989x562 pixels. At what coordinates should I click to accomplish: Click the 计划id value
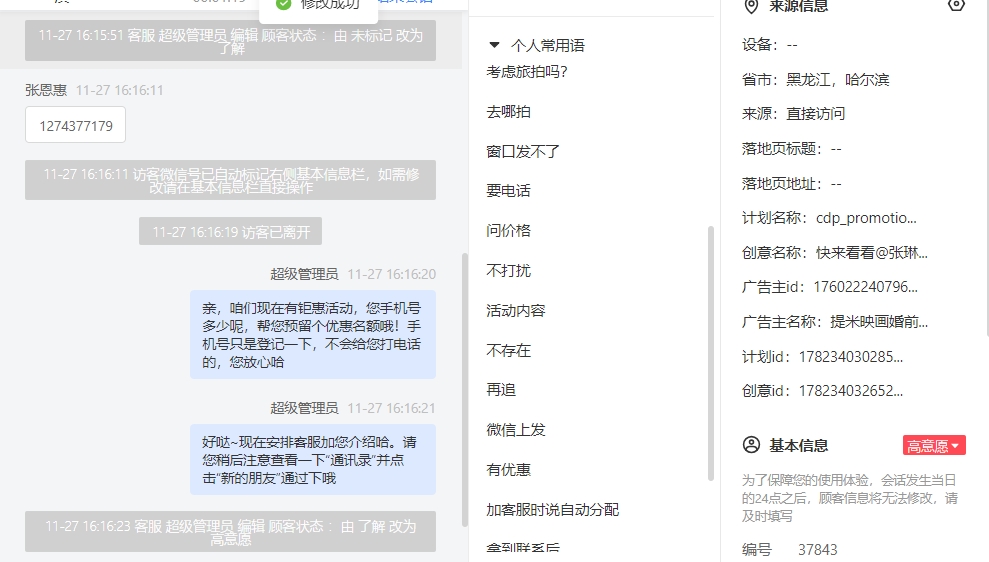point(851,357)
